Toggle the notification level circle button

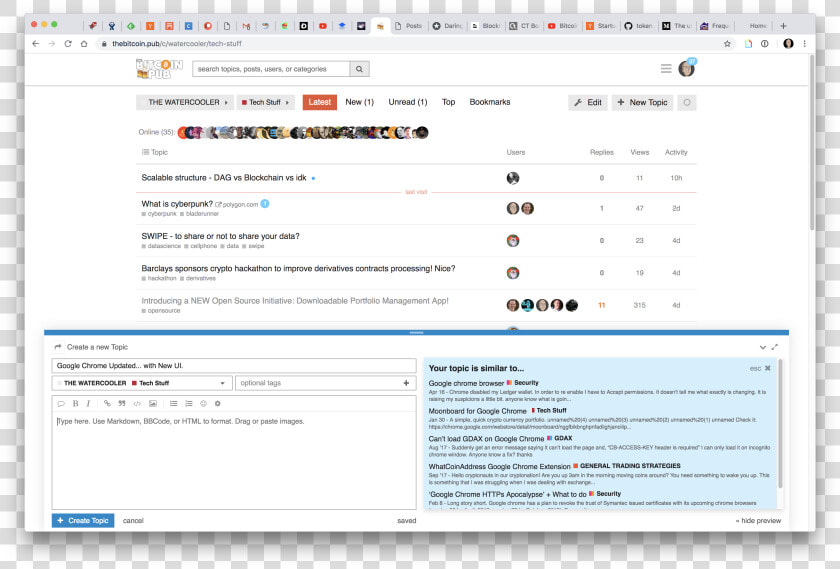[x=687, y=102]
